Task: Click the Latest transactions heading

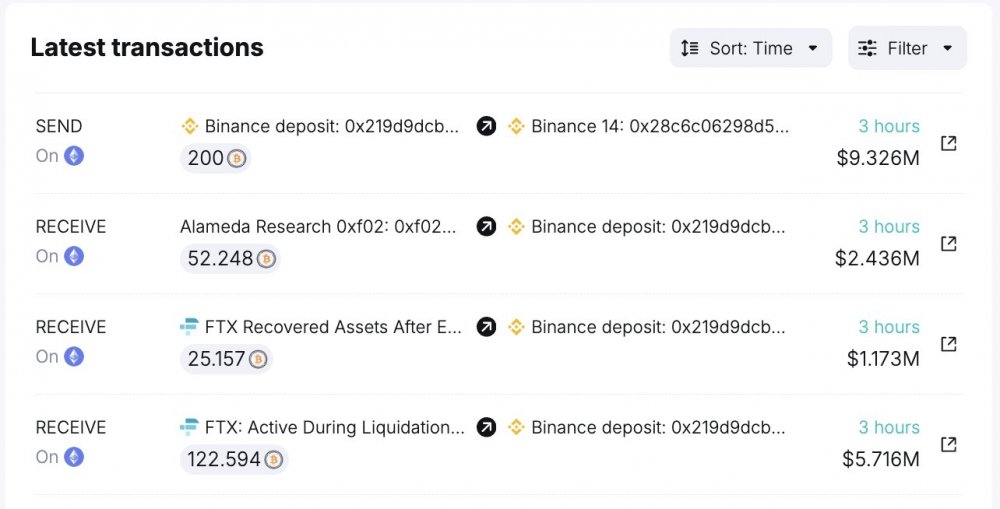Action: pos(147,47)
